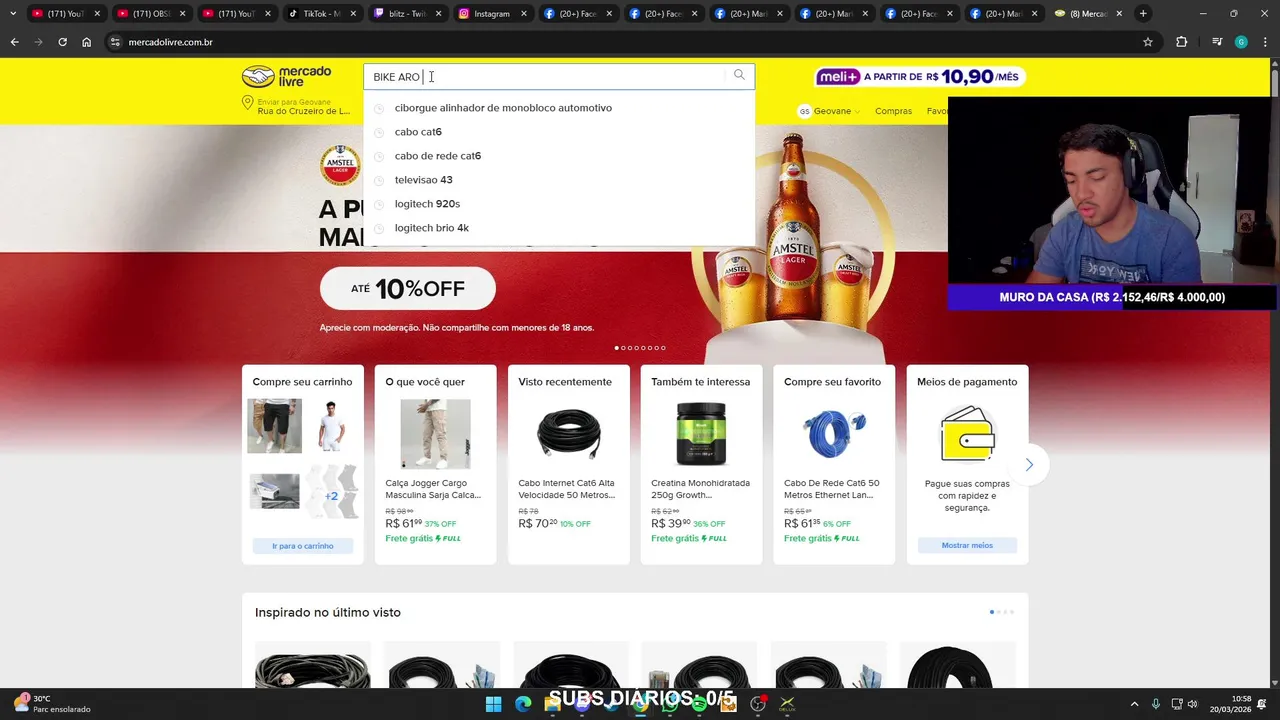Click the black cable thumbnail in Visto recentemente
1280x720 pixels.
[568, 434]
